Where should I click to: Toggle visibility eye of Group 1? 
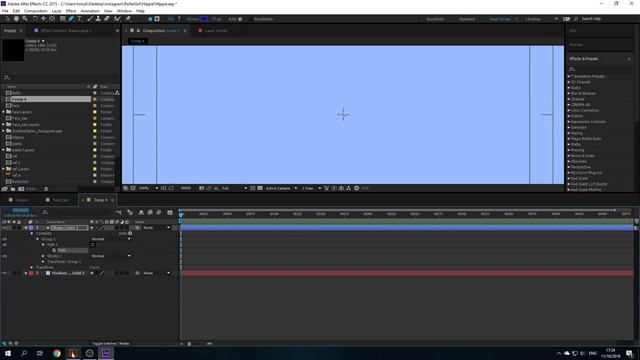pyautogui.click(x=4, y=239)
